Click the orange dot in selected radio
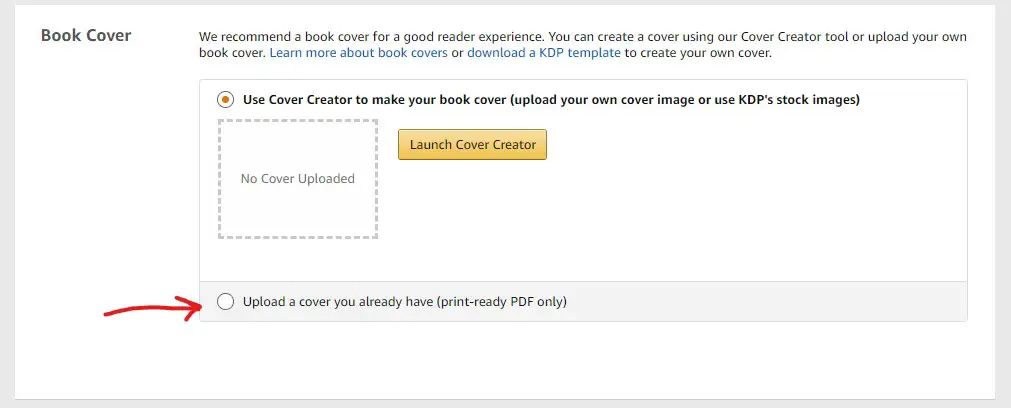Image resolution: width=1011 pixels, height=408 pixels. 225,100
